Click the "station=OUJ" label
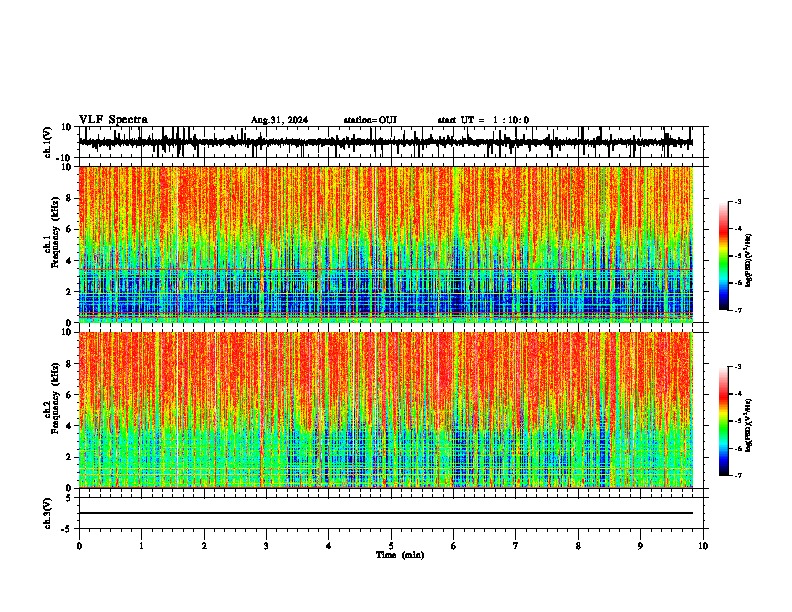Screen dimensions: 792x612 click(370, 120)
